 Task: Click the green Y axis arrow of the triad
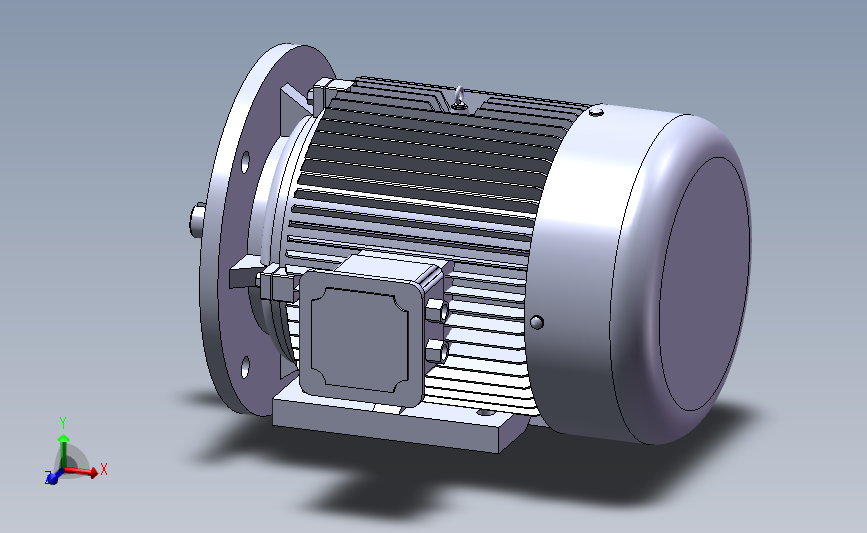click(64, 452)
